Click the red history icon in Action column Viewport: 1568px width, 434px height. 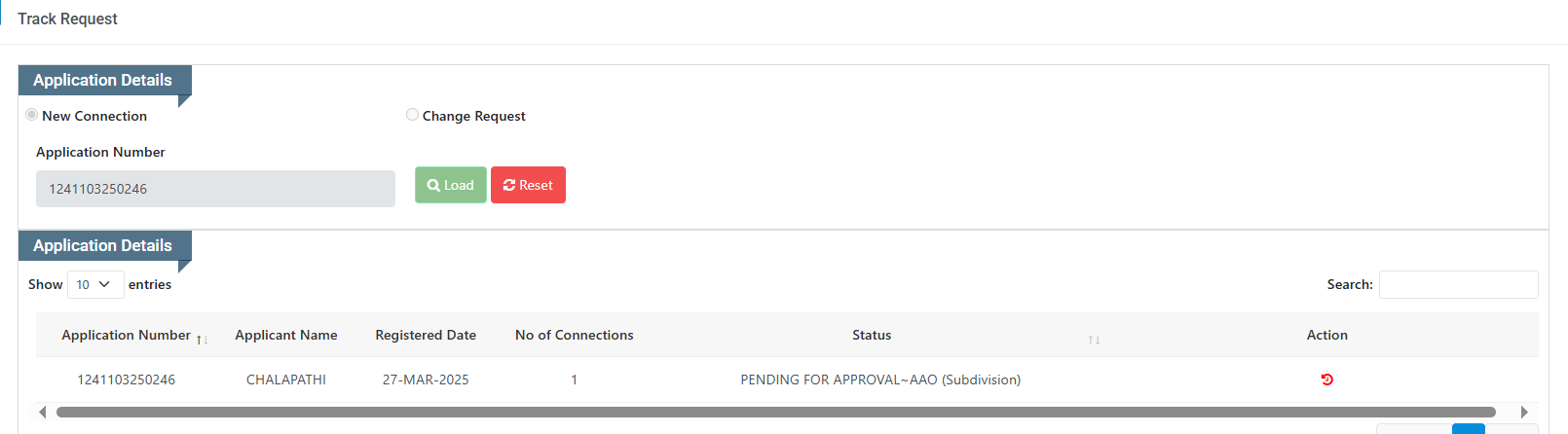tap(1326, 380)
